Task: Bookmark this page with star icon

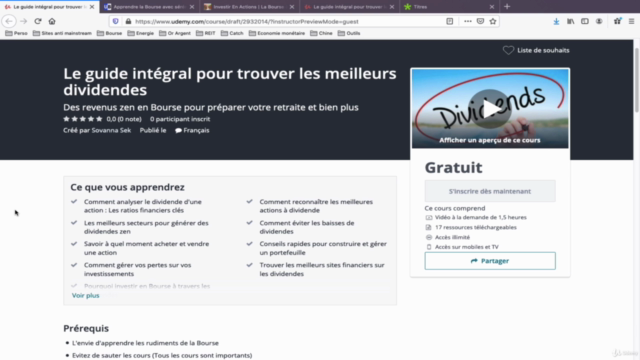Action: tap(493, 21)
